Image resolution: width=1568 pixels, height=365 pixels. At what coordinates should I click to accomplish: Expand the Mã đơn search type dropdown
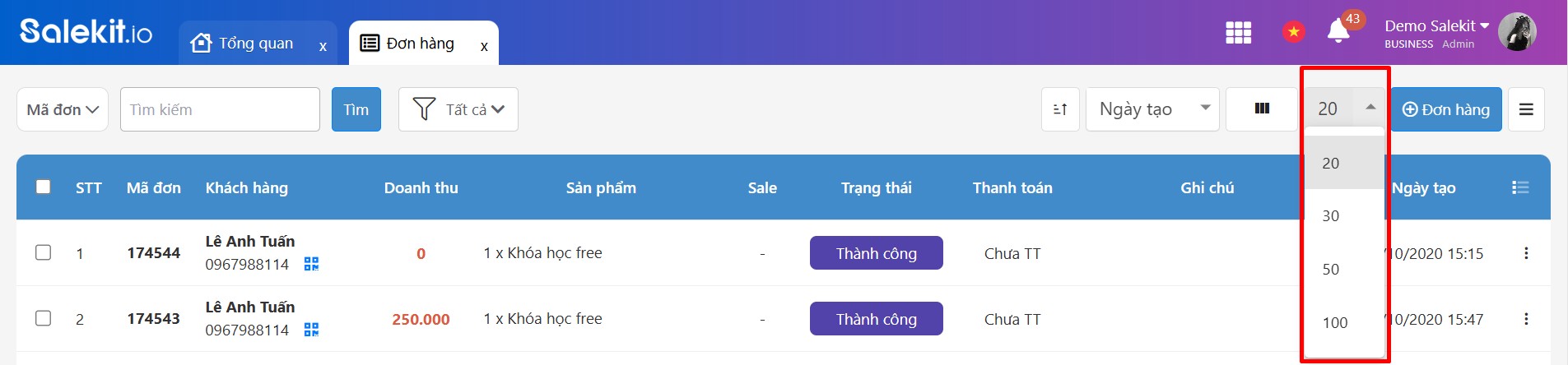coord(63,109)
